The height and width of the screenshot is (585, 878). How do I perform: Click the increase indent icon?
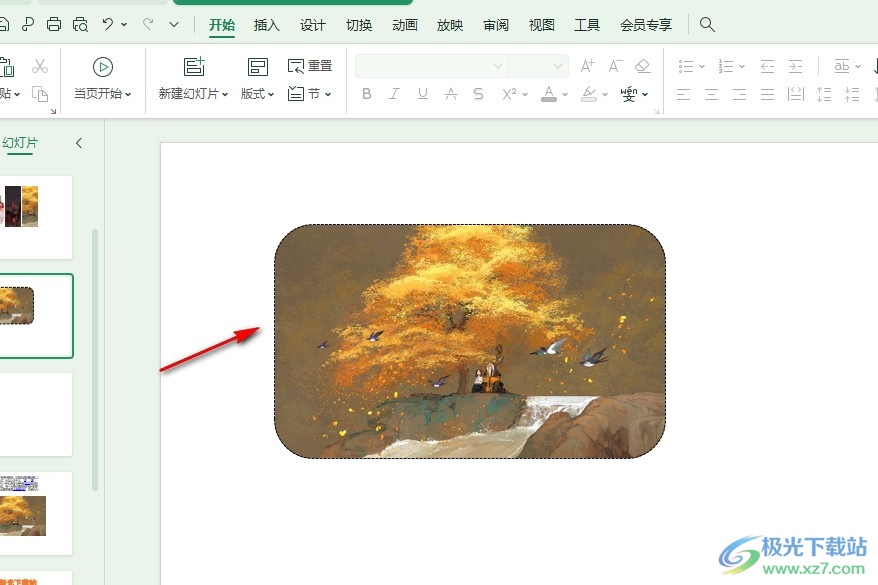coord(795,67)
